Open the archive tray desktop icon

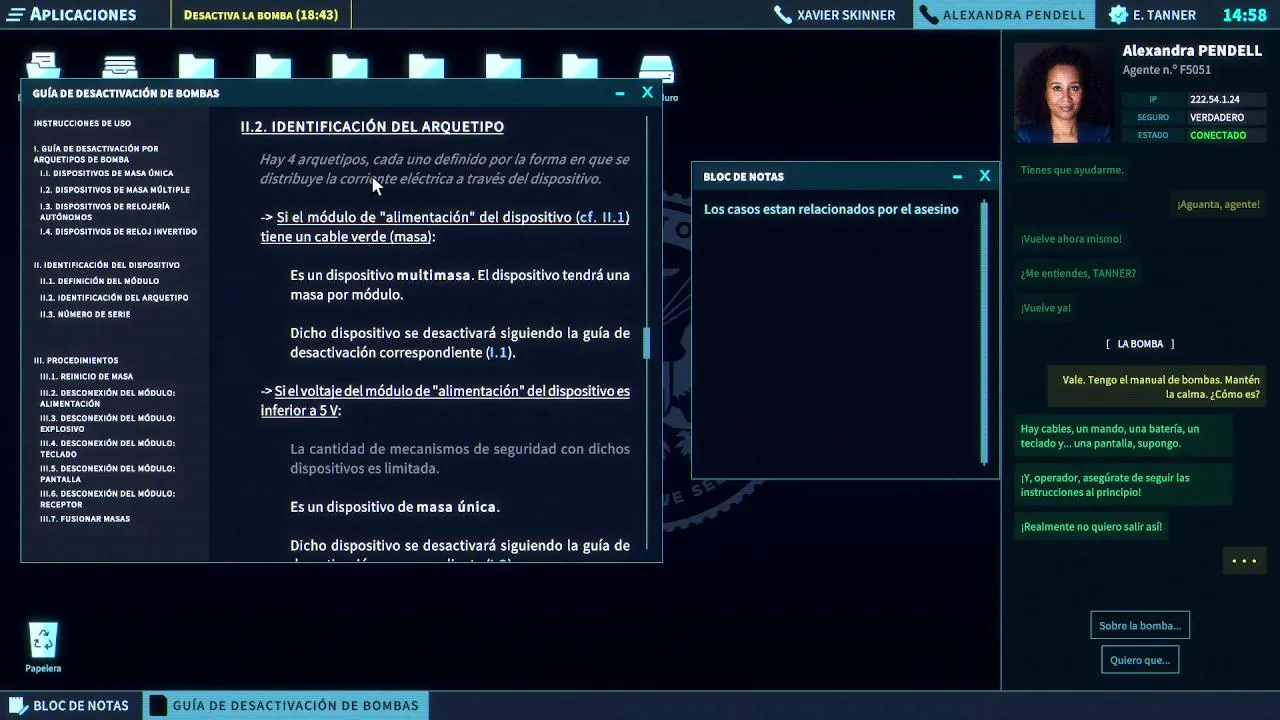click(120, 68)
